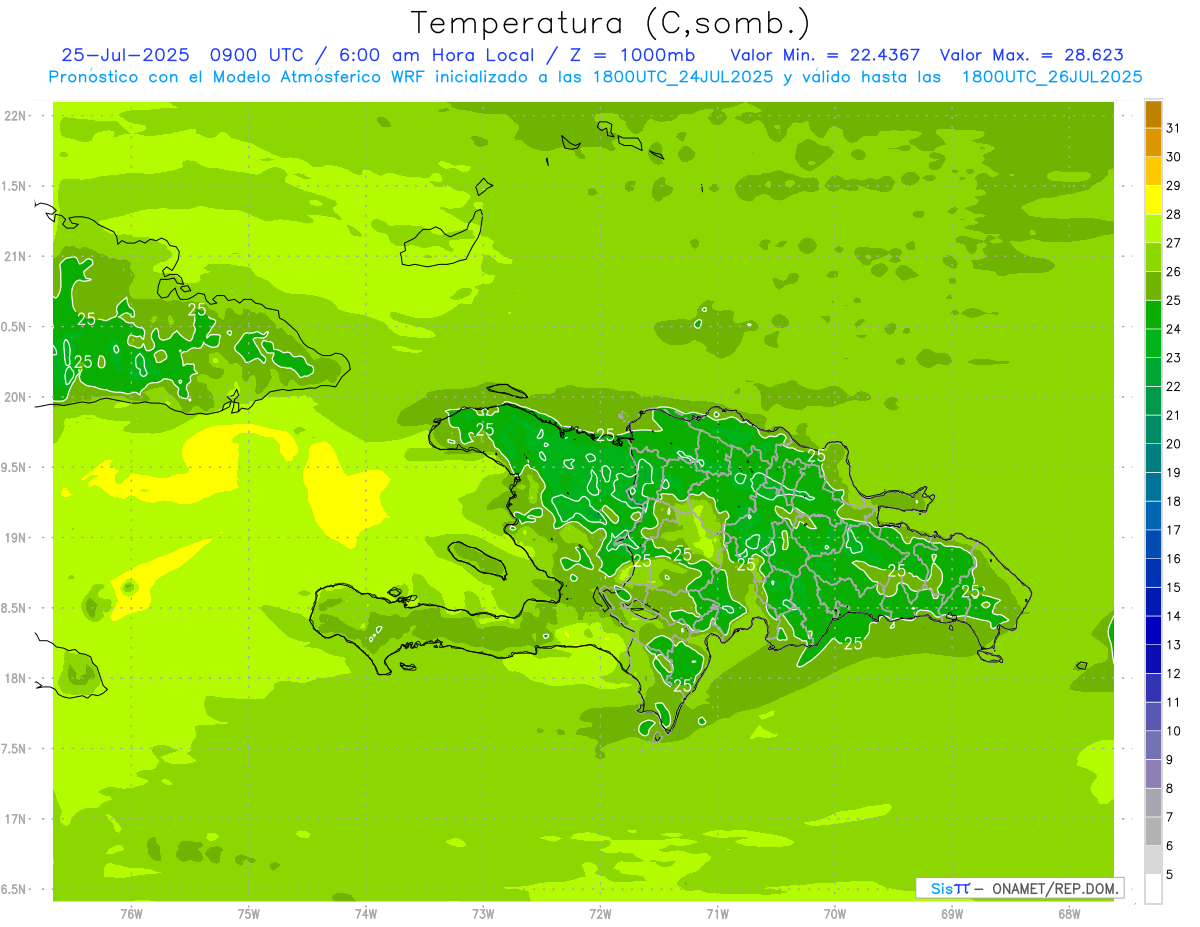Click the "74W" longitude label
Image resolution: width=1200 pixels, height=927 pixels.
click(366, 914)
